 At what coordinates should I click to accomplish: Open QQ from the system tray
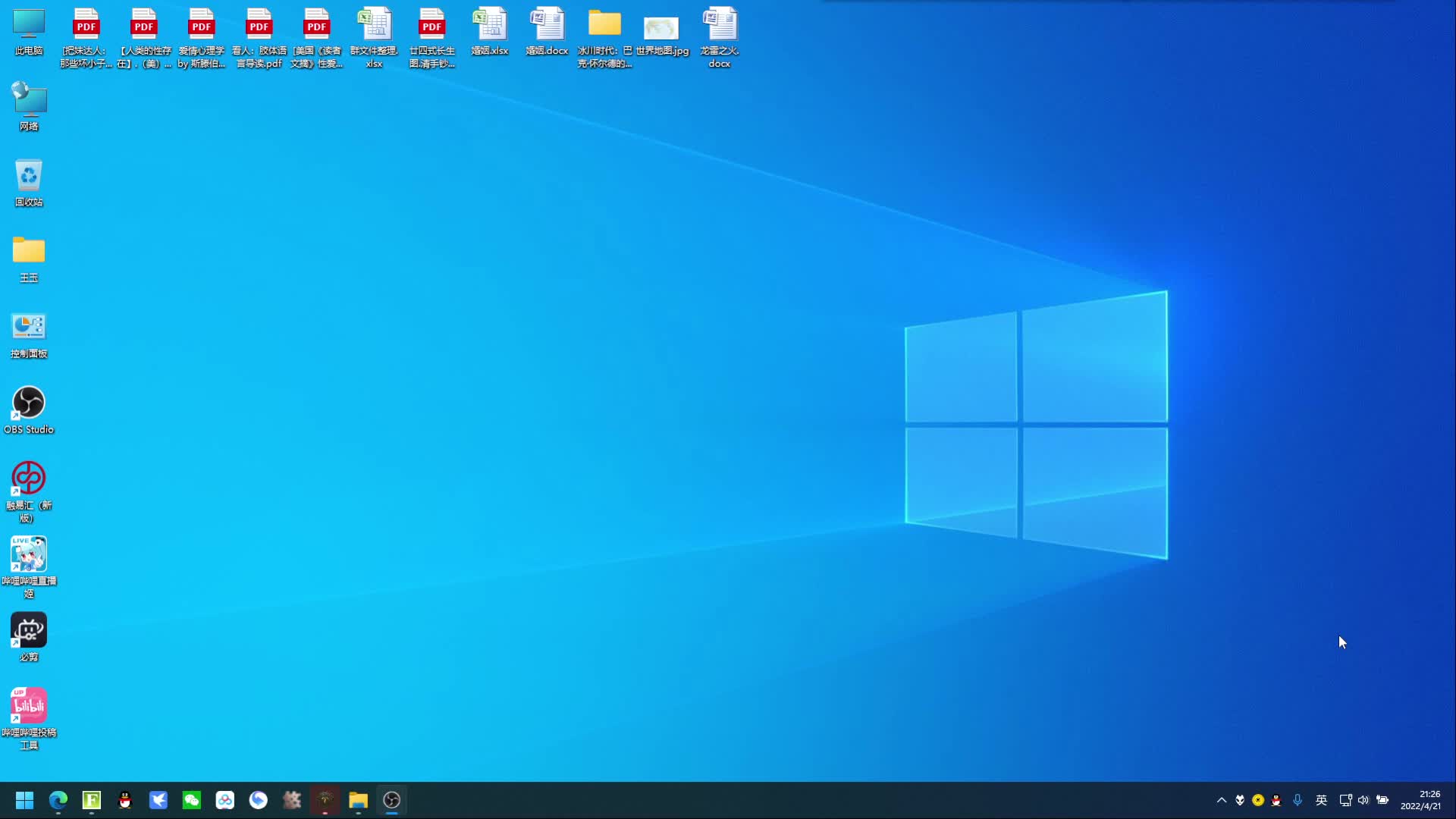tap(1276, 800)
